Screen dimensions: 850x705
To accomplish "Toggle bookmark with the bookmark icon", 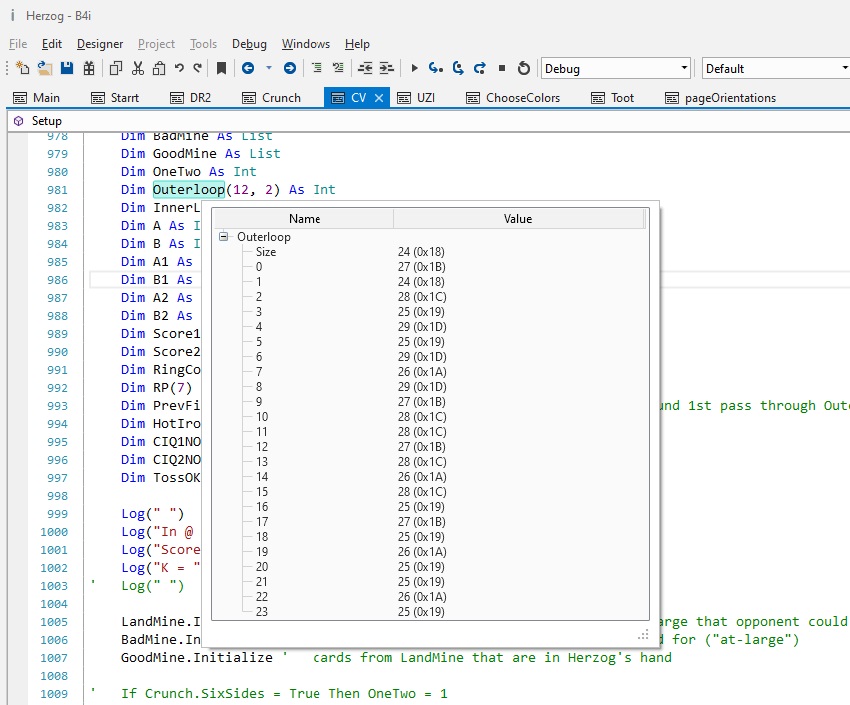I will tap(221, 68).
